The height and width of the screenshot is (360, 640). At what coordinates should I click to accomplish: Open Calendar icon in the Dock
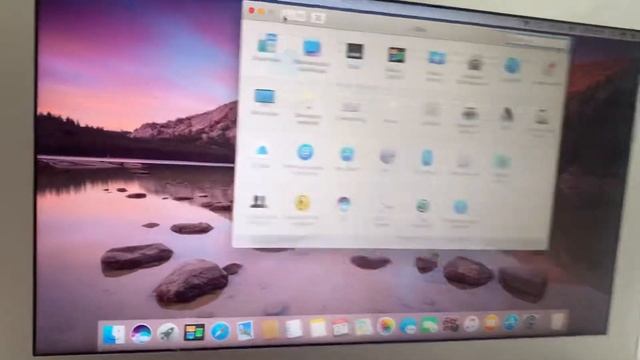pos(340,327)
